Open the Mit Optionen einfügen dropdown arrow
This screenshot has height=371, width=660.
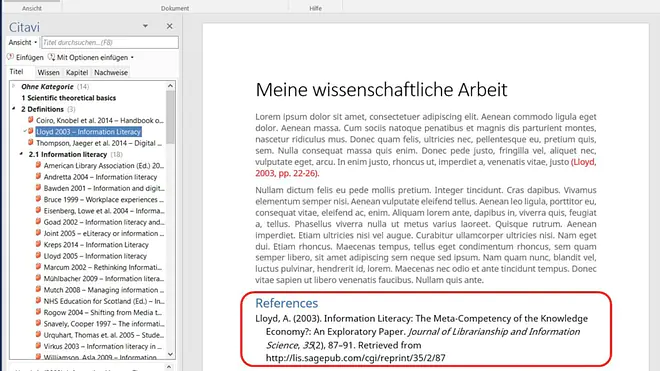132,57
